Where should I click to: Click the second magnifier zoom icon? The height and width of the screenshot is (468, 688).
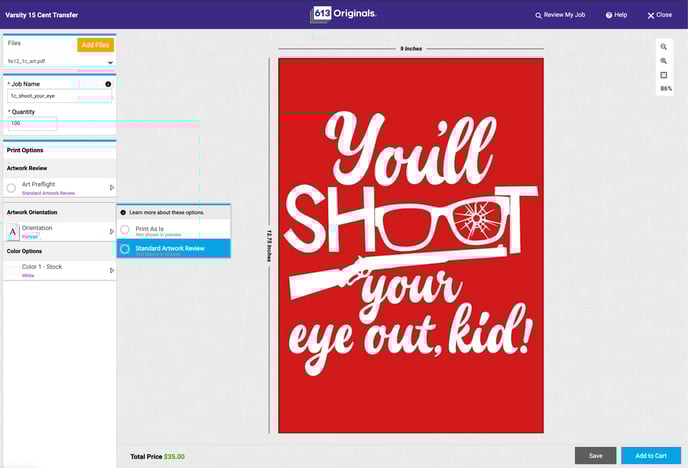663,61
